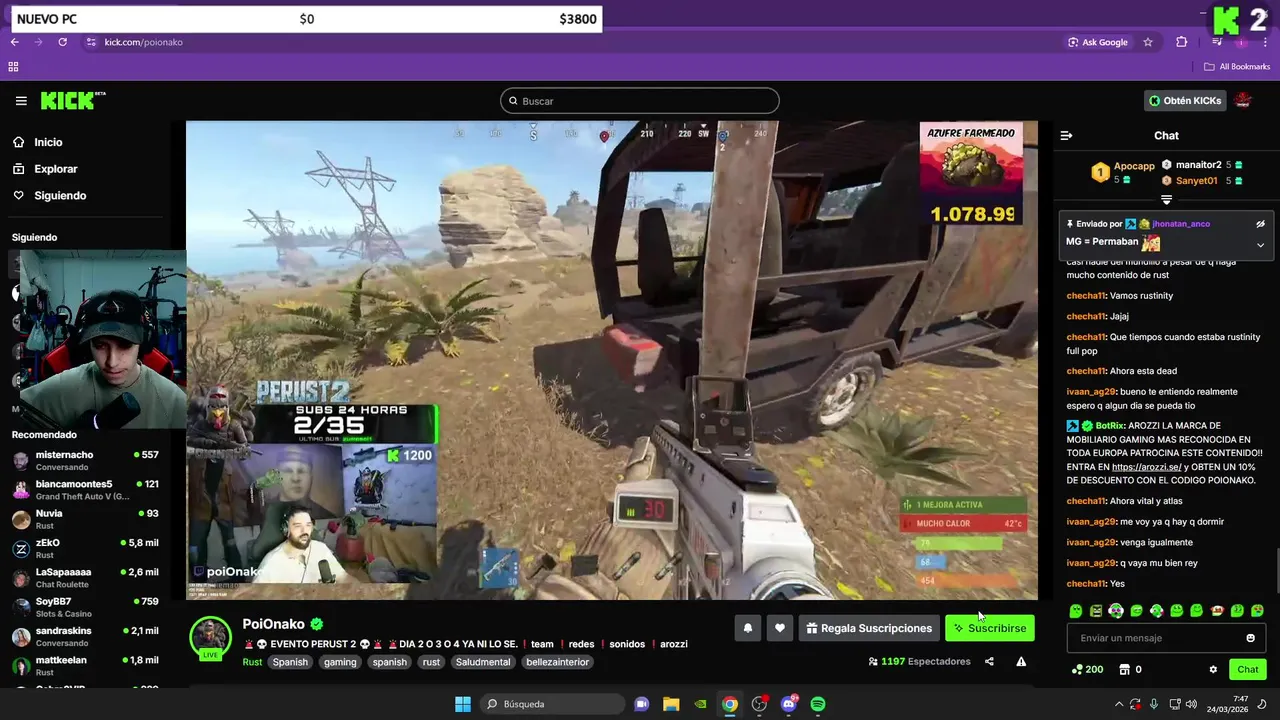Collapse the chat panel with arrow icon
This screenshot has width=1280, height=720.
click(x=1066, y=135)
